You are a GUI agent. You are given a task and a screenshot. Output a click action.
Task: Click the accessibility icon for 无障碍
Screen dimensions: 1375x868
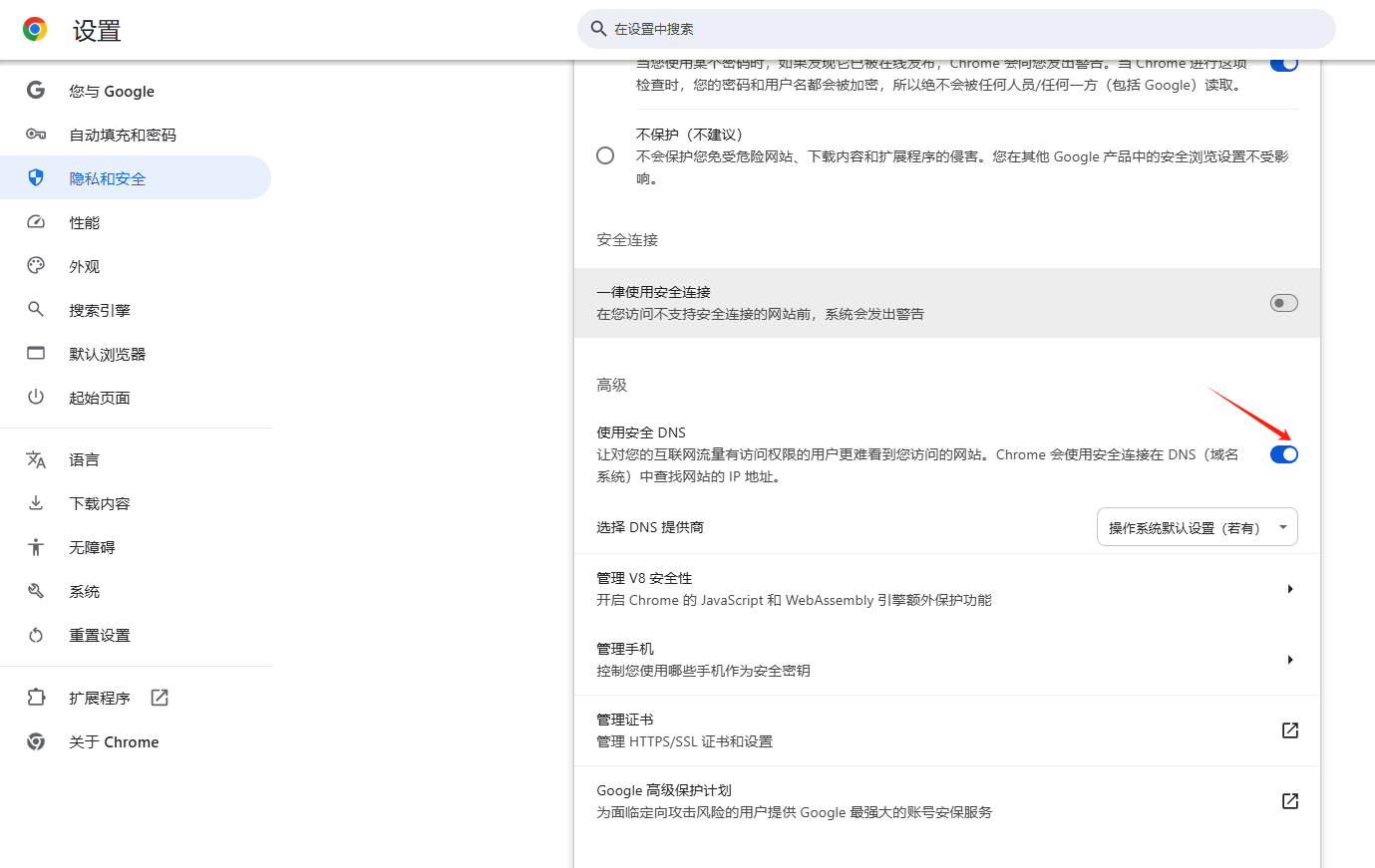point(36,547)
